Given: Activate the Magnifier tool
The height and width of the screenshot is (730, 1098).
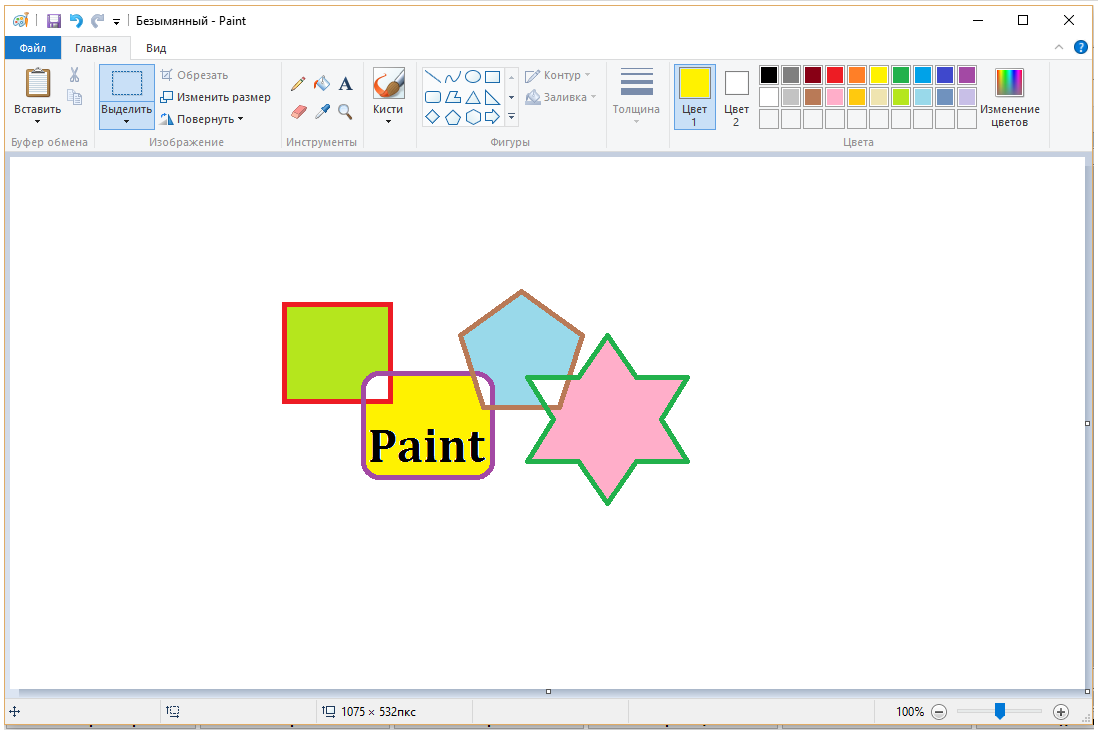Looking at the screenshot, I should (x=345, y=111).
